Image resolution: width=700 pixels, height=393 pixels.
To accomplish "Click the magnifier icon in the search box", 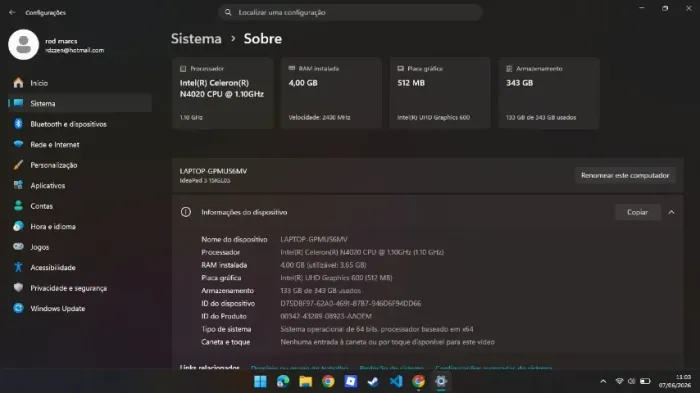I will [x=228, y=13].
